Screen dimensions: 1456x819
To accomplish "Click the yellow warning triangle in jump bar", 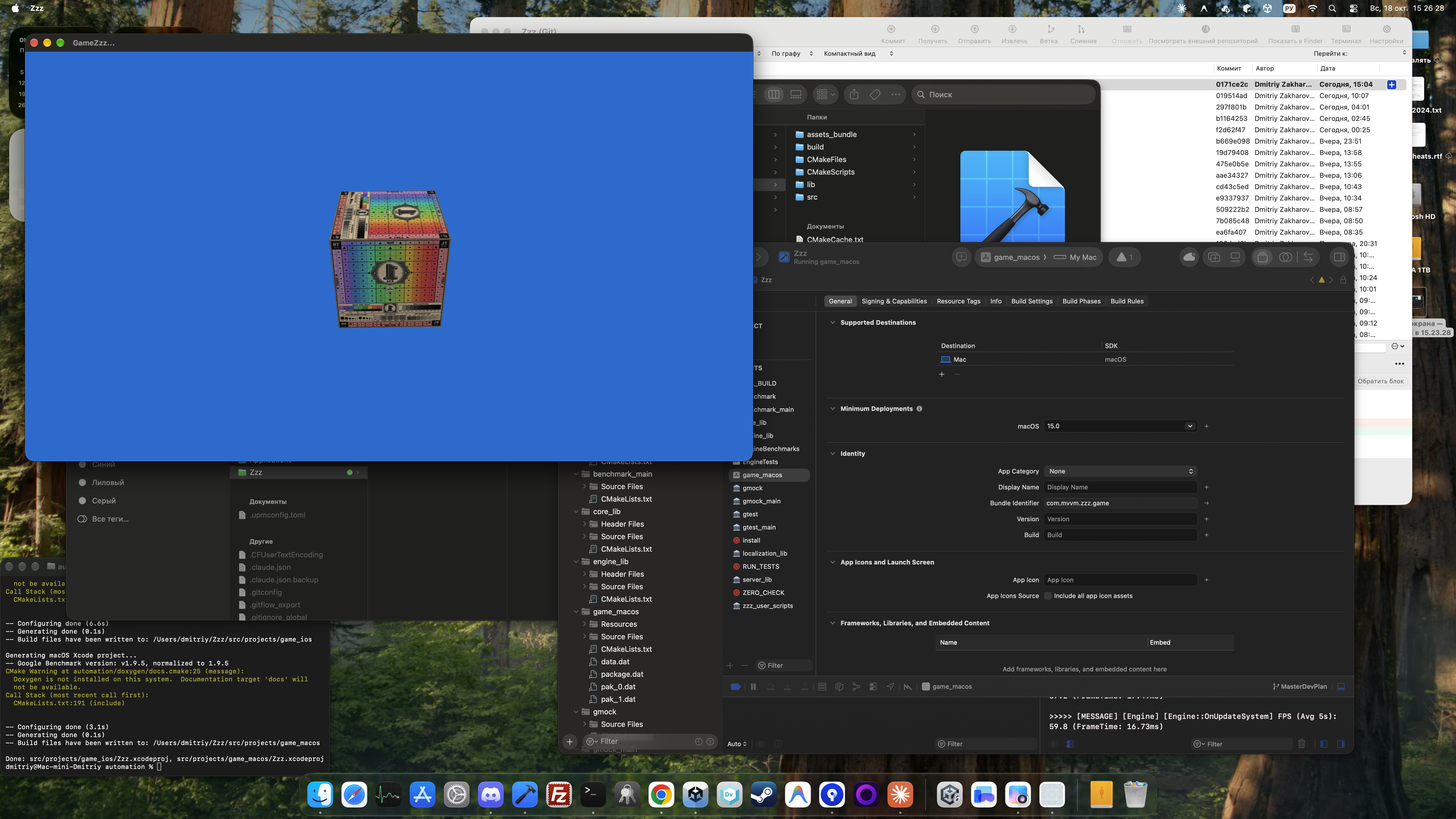I will 1321,280.
